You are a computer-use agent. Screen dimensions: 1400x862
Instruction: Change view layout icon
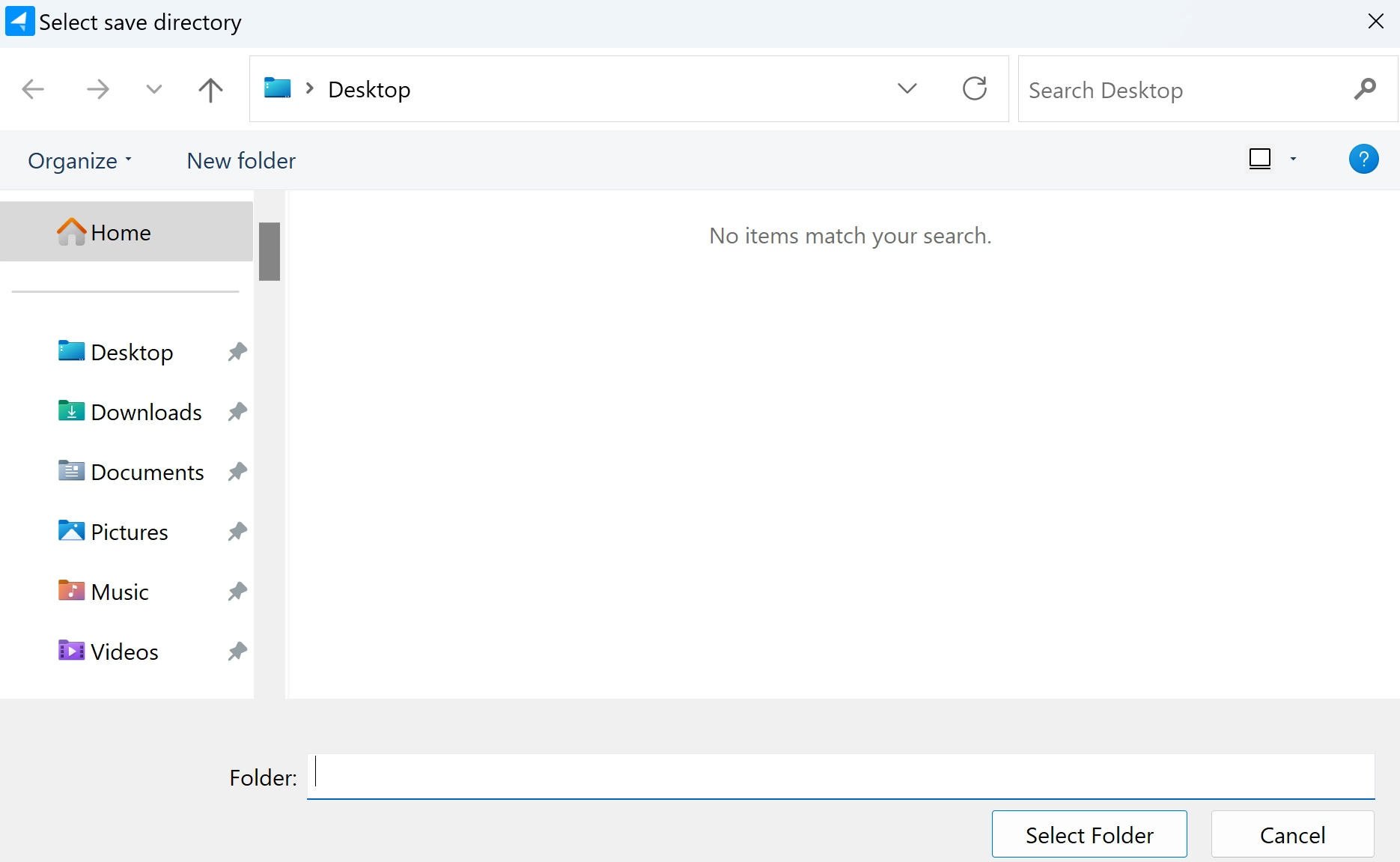tap(1260, 159)
